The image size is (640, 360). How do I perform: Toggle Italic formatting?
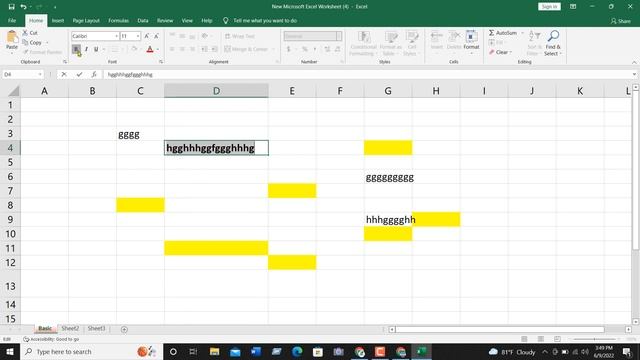[x=86, y=49]
